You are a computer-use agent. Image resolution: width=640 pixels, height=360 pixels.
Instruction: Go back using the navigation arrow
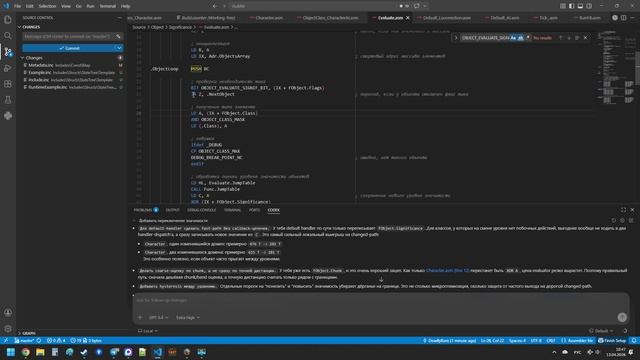pyautogui.click(x=215, y=6)
